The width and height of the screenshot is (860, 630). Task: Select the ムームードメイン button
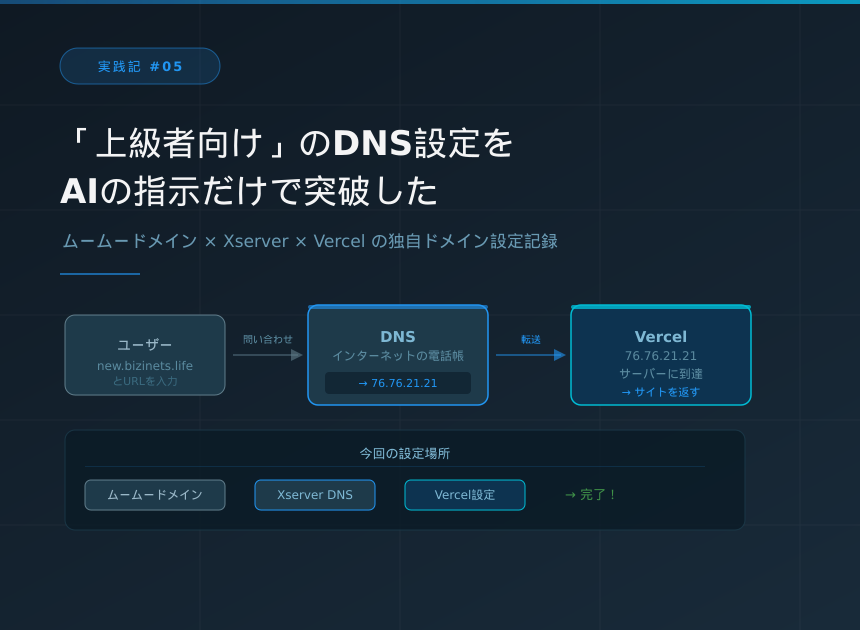click(155, 495)
